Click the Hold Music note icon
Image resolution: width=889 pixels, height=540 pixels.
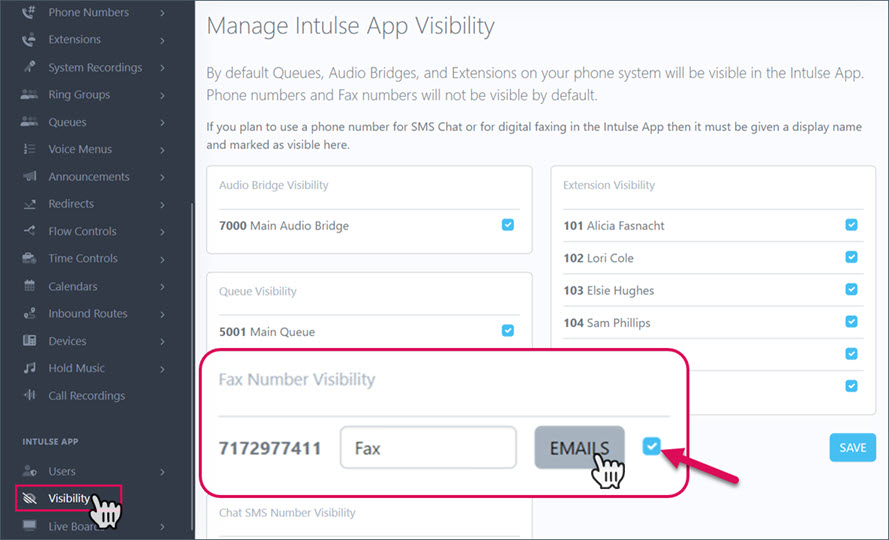coord(29,368)
